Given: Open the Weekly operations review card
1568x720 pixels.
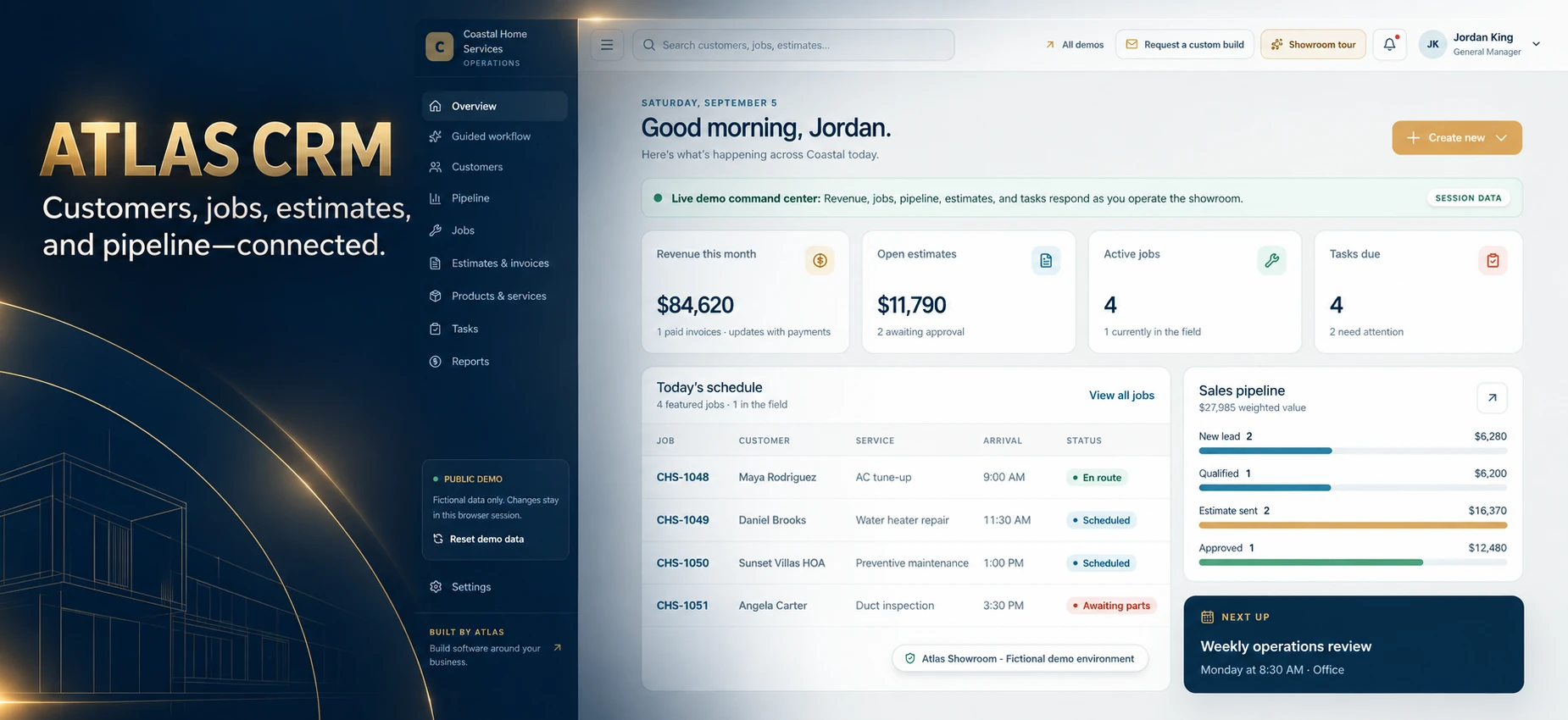Looking at the screenshot, I should click(1354, 645).
